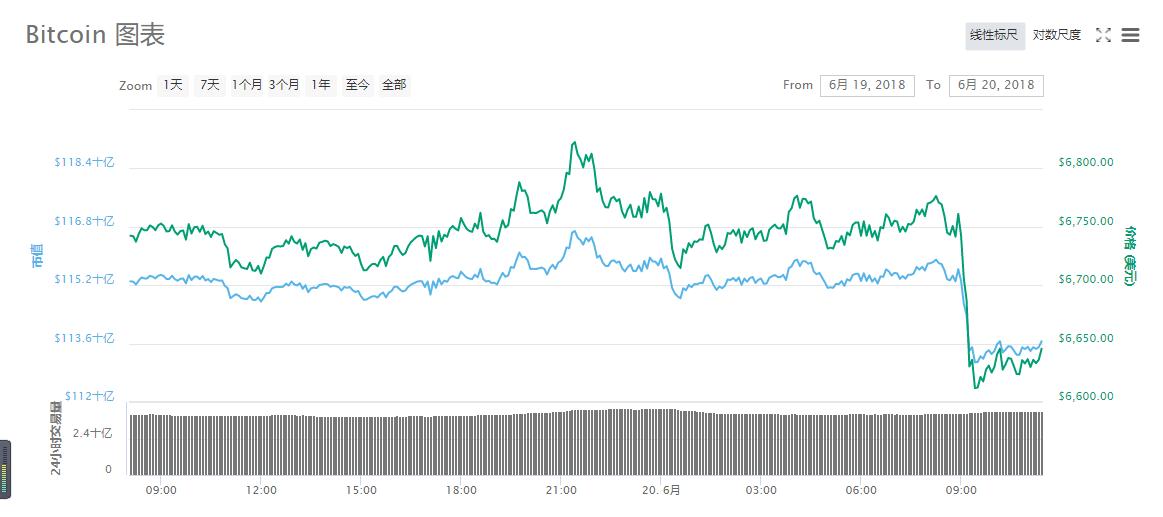Show year-to-date with 至今
The width and height of the screenshot is (1163, 517).
(x=357, y=85)
